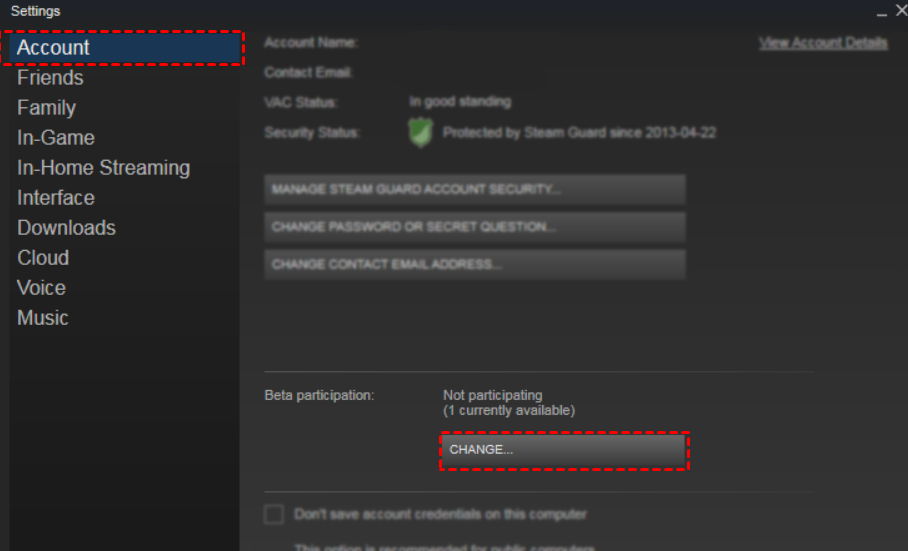Click the 'Contact Email' label

click(x=309, y=72)
